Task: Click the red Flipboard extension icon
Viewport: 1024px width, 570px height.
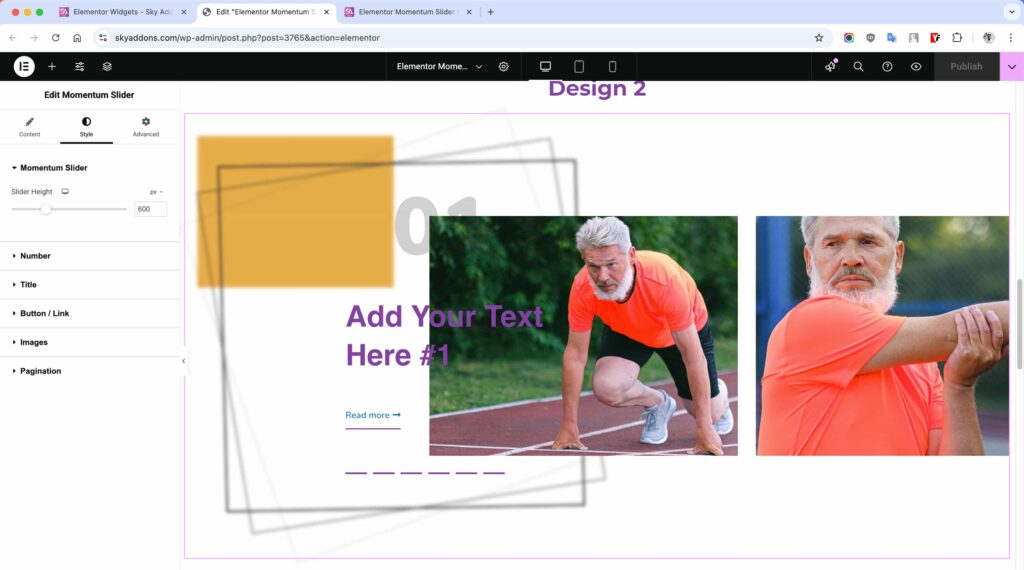Action: pyautogui.click(x=935, y=38)
